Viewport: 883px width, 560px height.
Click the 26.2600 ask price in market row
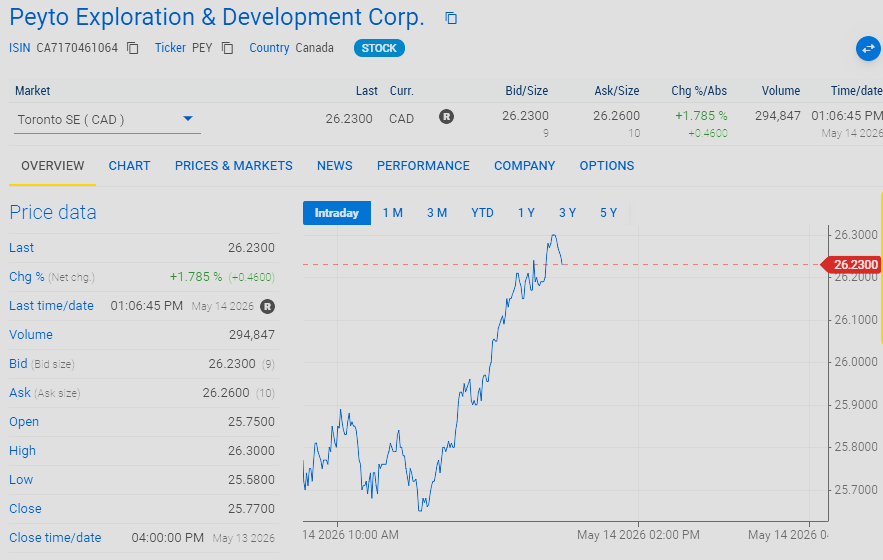tap(616, 115)
